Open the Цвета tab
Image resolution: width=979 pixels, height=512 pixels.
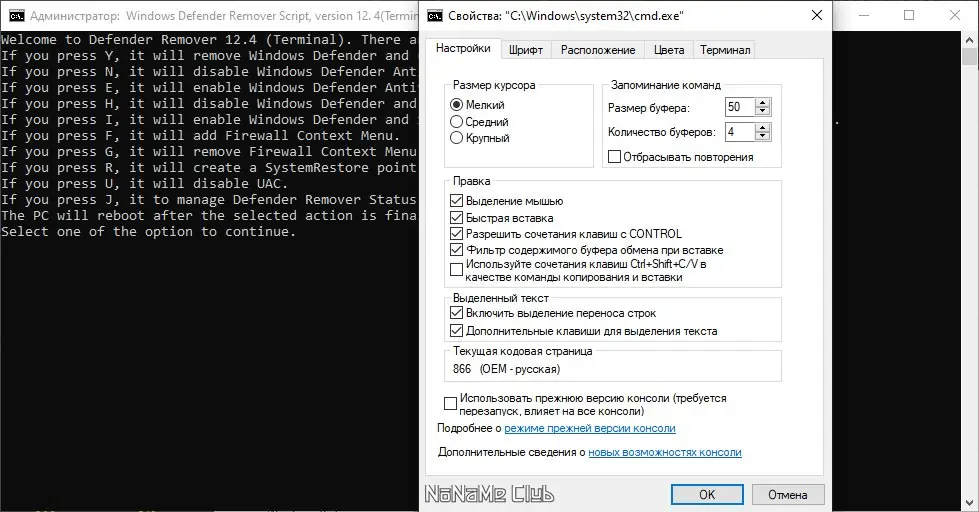[x=669, y=50]
